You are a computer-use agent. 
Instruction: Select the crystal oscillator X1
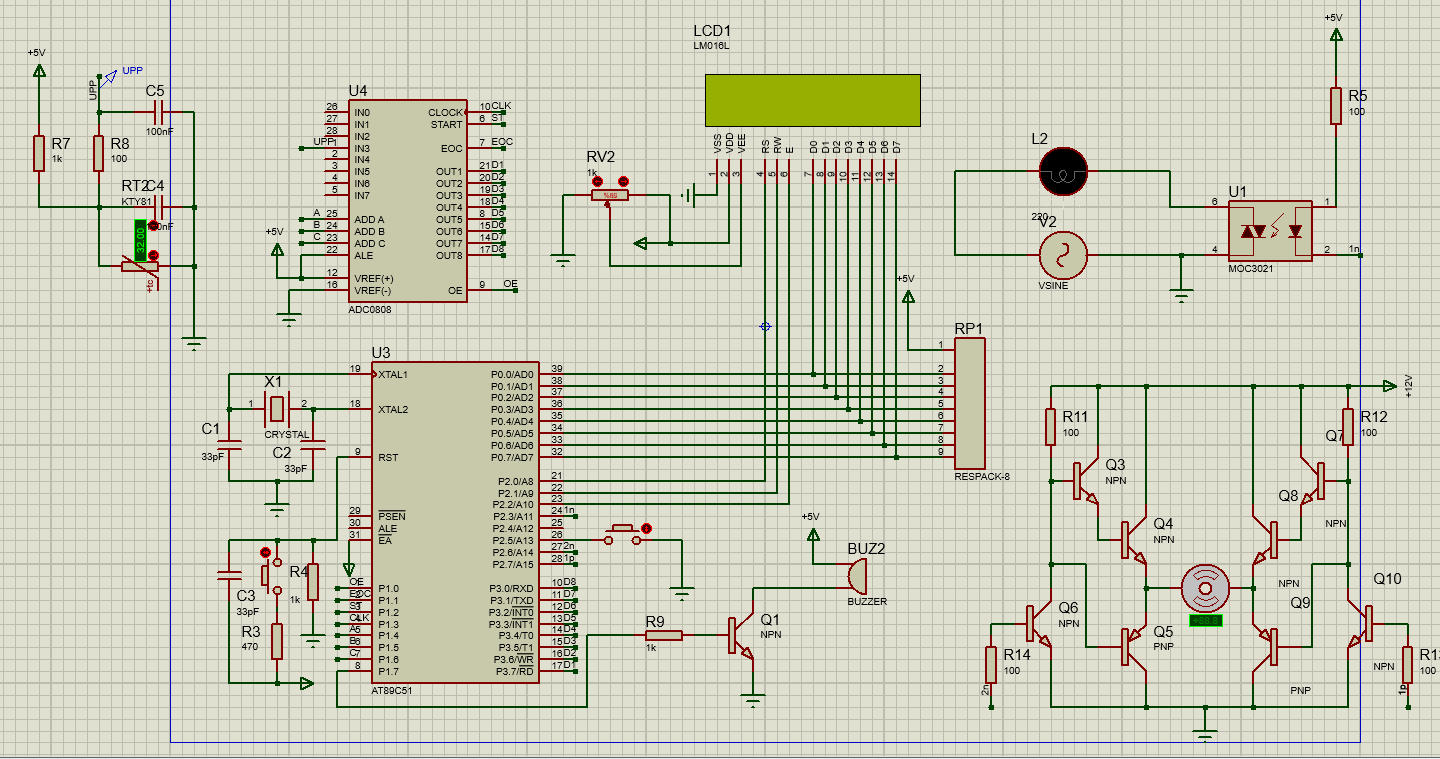(277, 407)
